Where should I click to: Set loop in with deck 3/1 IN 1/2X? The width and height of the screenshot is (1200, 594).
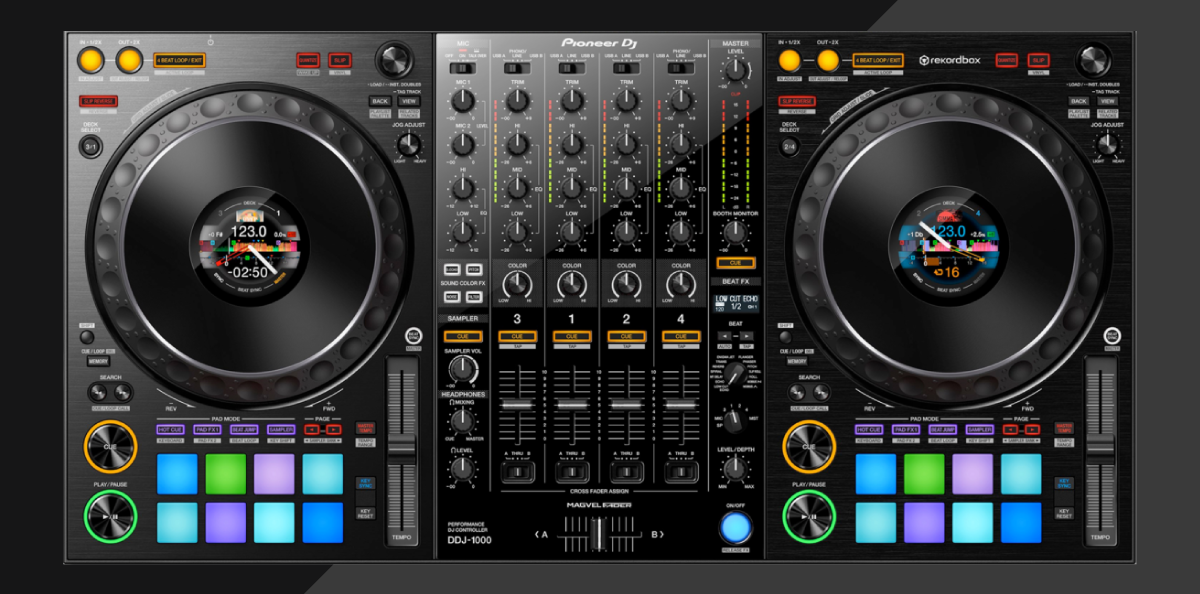click(x=91, y=60)
